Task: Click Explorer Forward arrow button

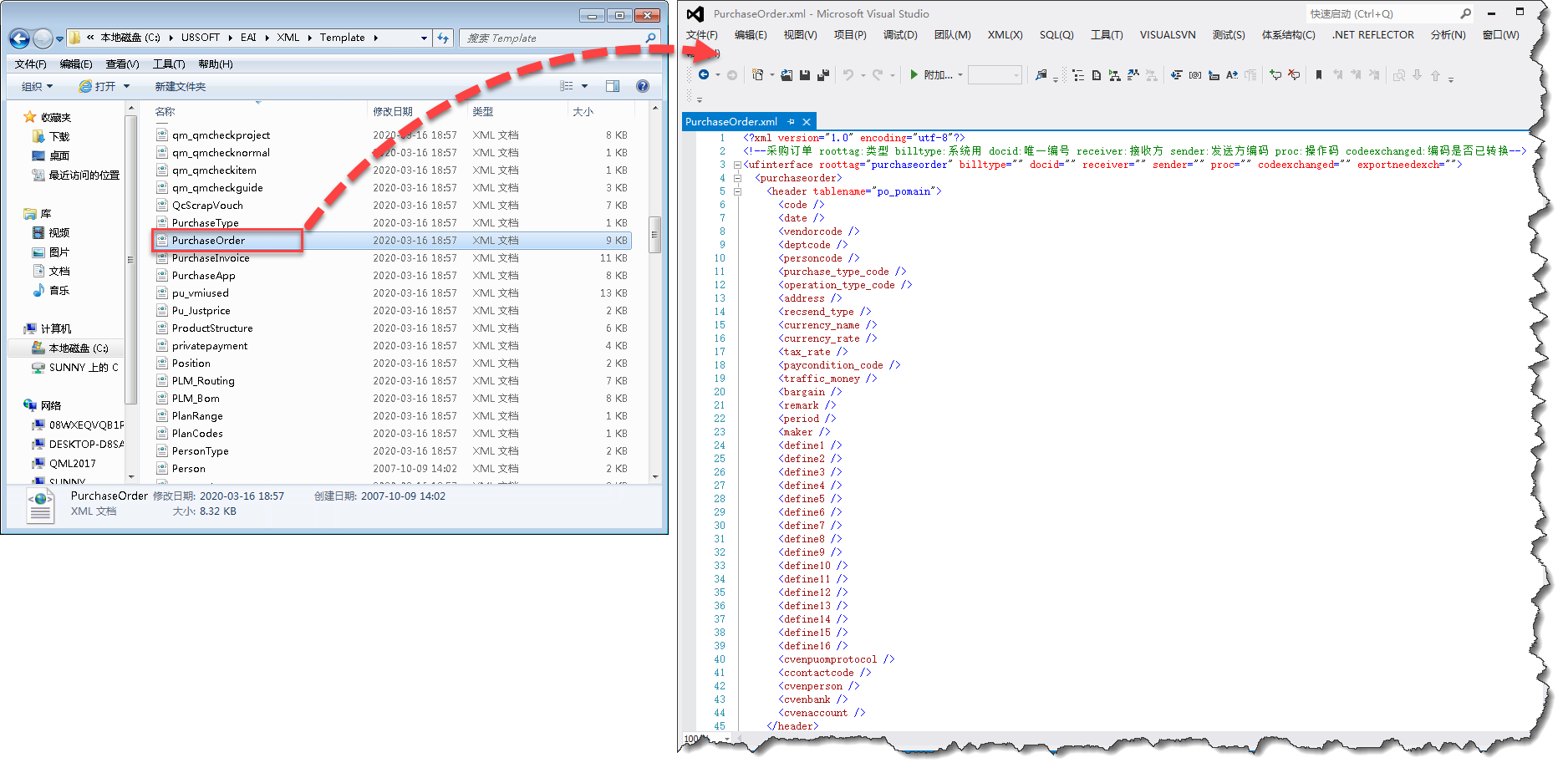Action: 43,38
